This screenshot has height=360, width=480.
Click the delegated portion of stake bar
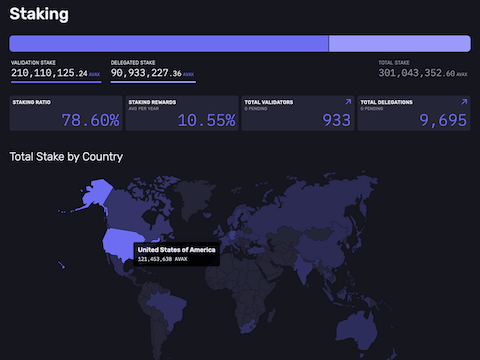coord(400,43)
